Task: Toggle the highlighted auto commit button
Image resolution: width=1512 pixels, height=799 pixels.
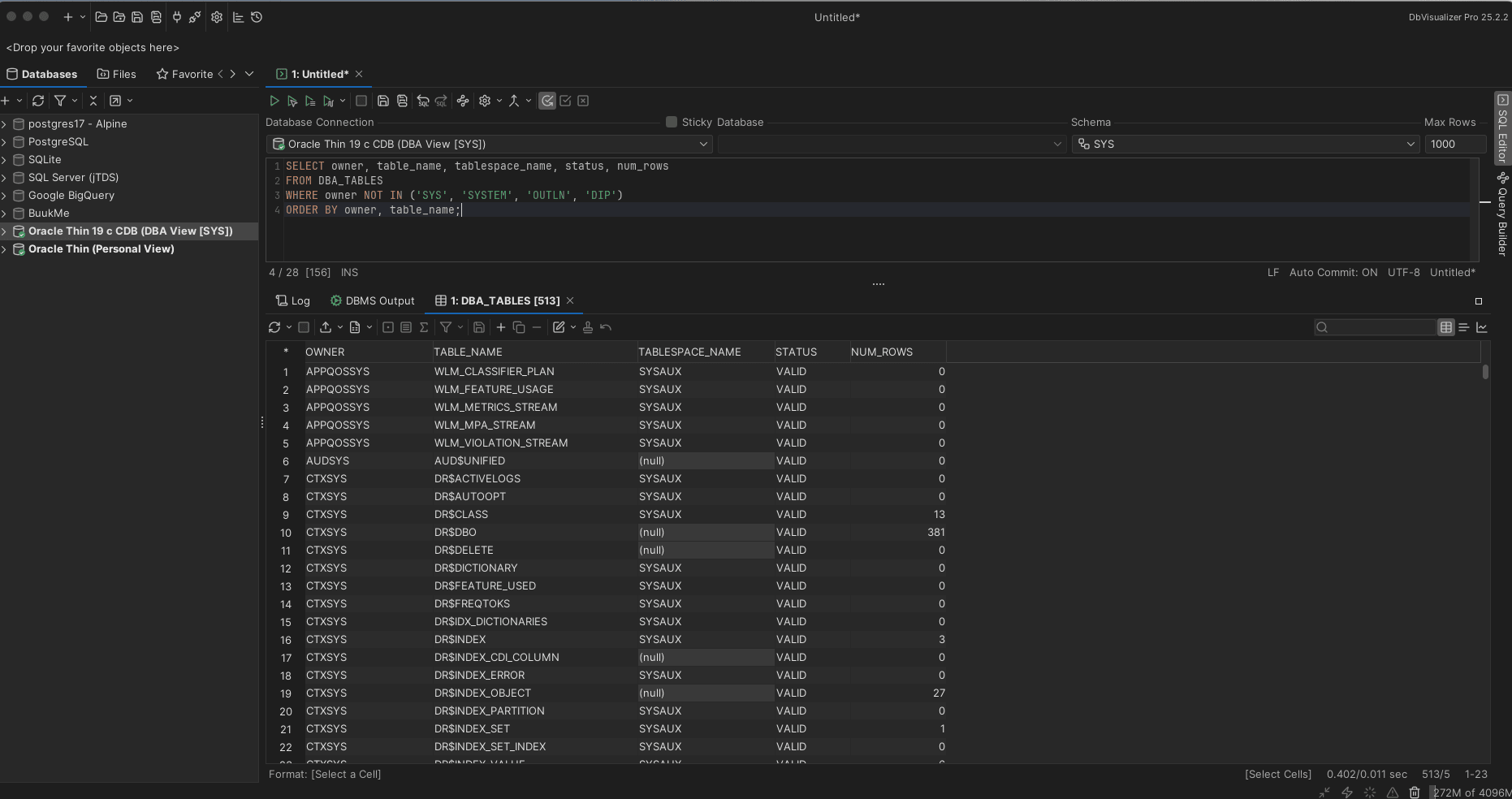Action: click(547, 101)
